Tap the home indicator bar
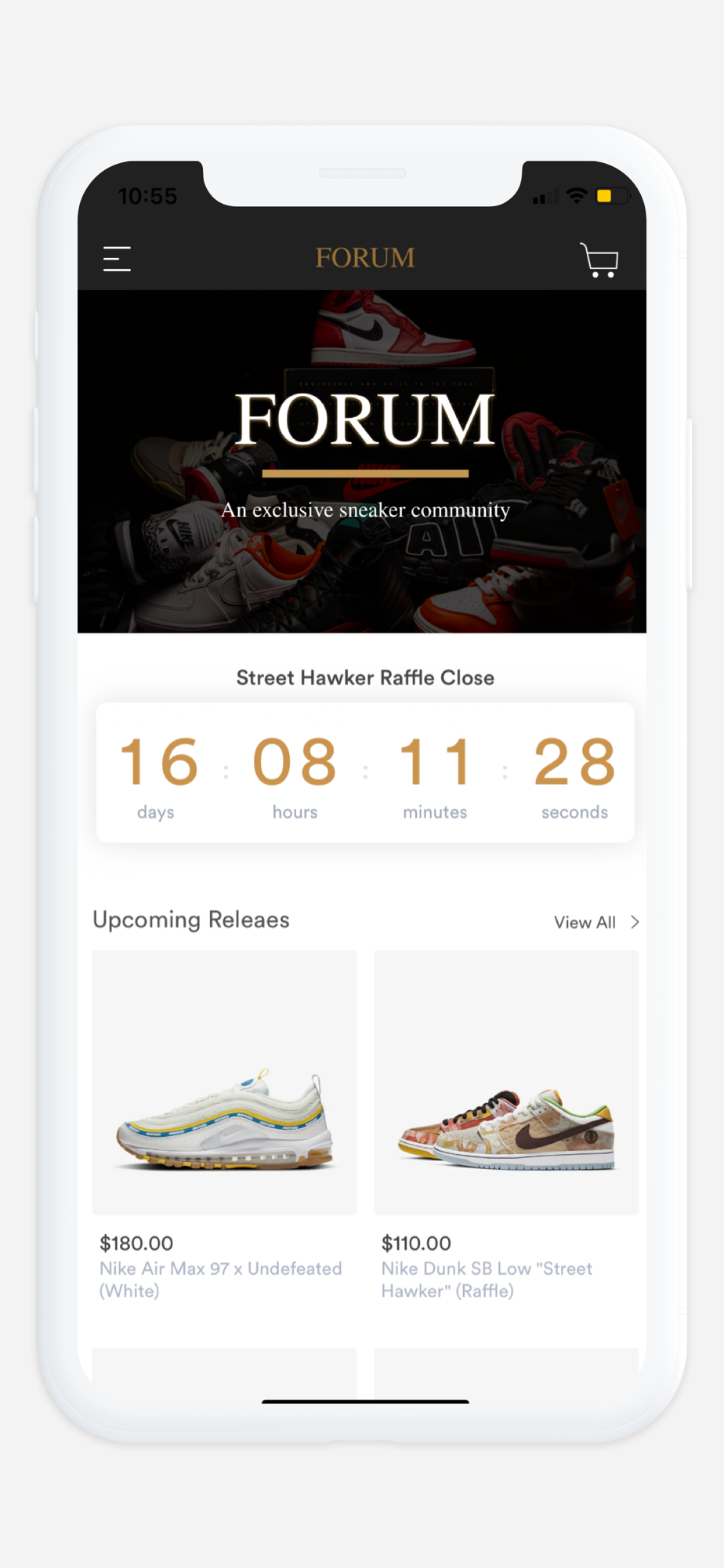 (x=365, y=1402)
